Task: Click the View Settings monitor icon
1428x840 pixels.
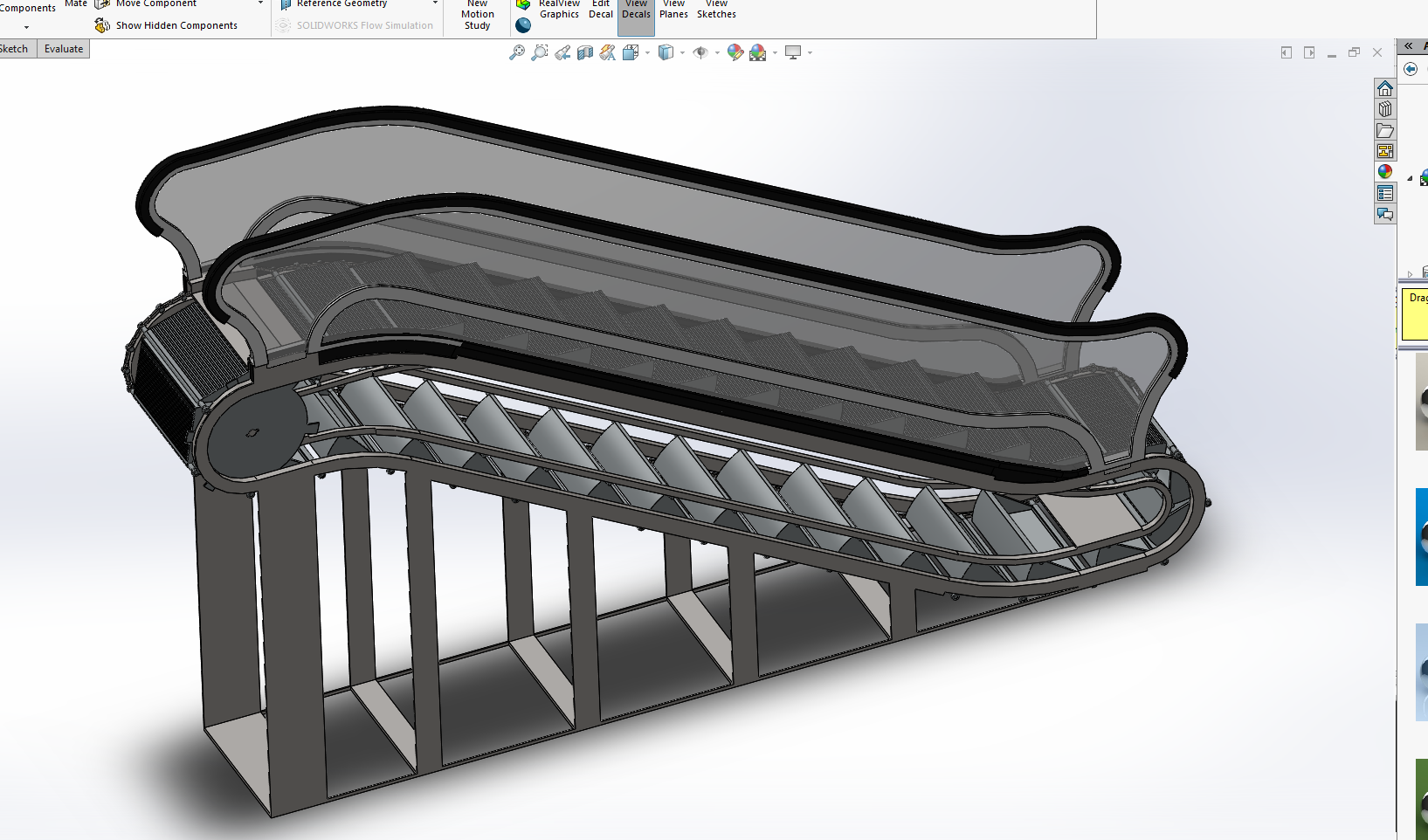Action: [793, 52]
